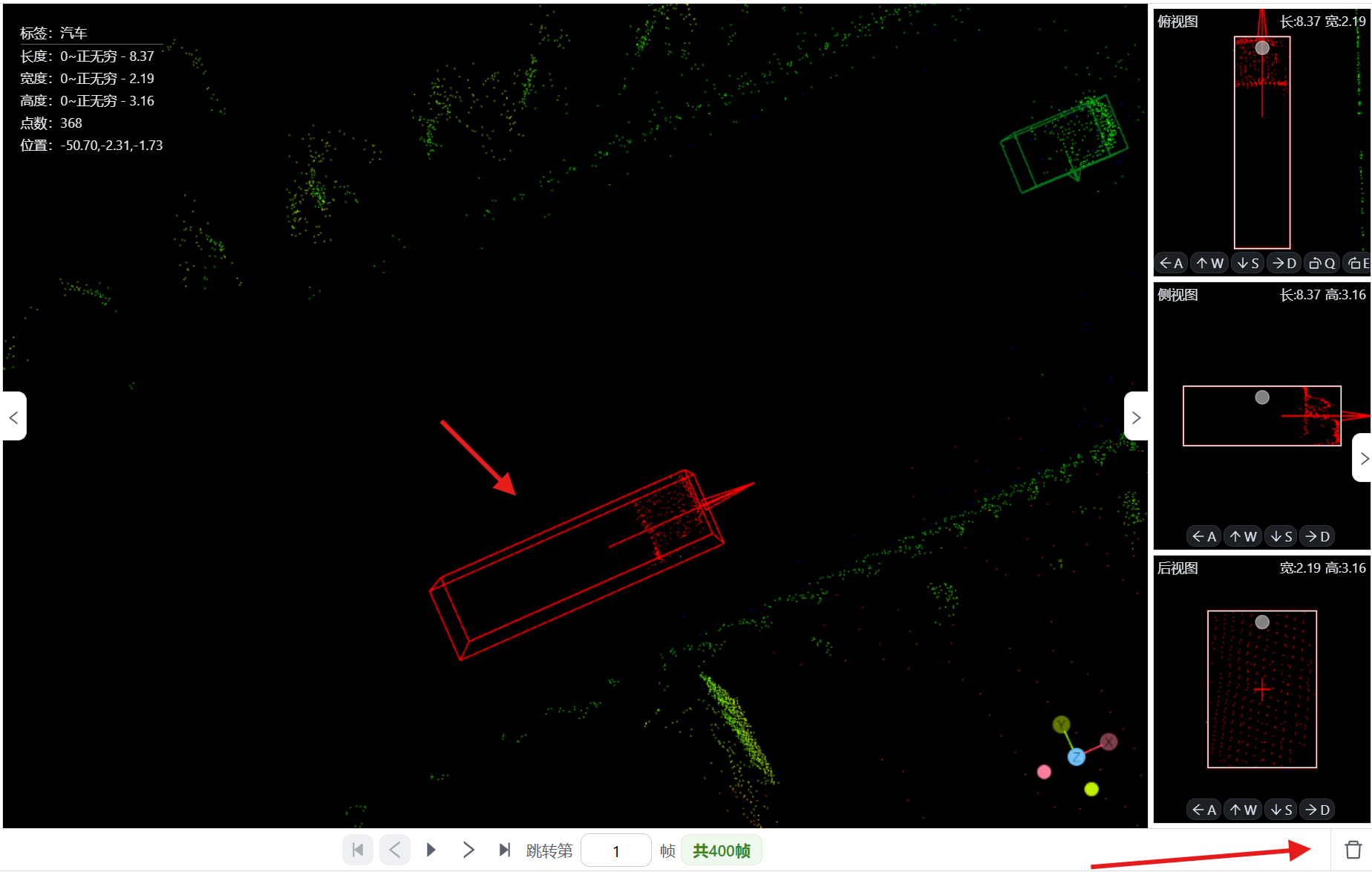Click the 后视图 panel title

tap(1177, 568)
